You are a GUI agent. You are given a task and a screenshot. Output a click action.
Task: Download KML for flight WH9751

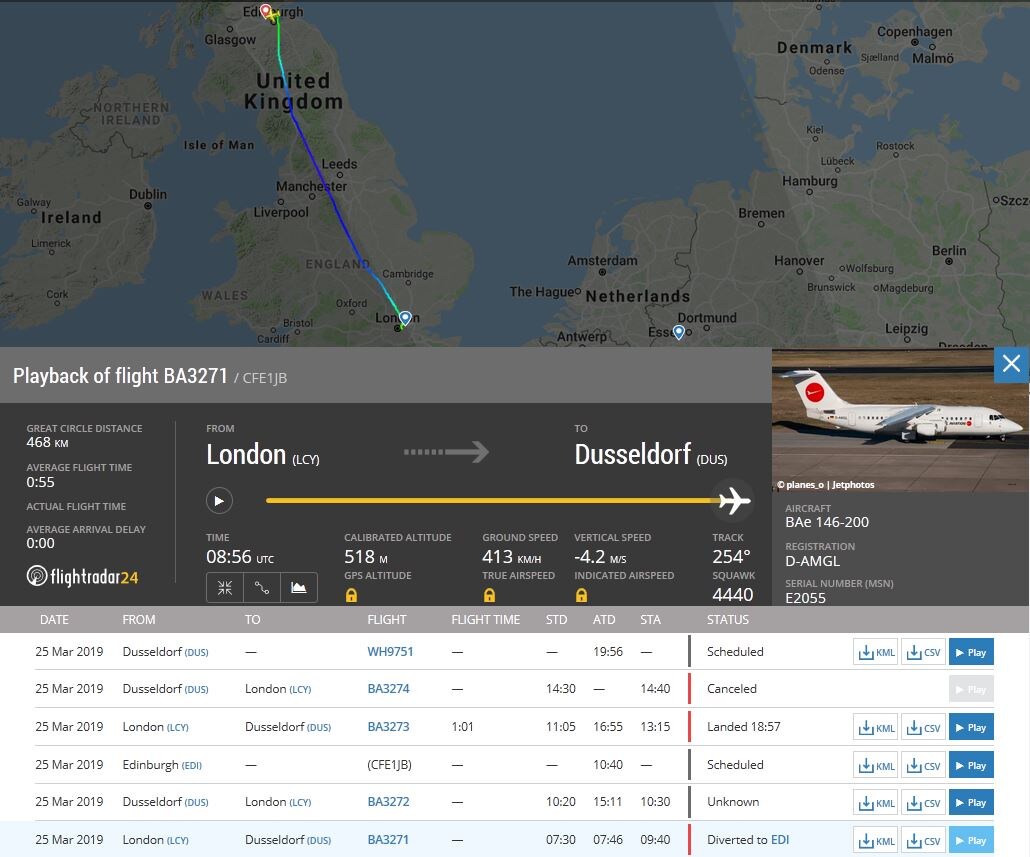pos(876,653)
